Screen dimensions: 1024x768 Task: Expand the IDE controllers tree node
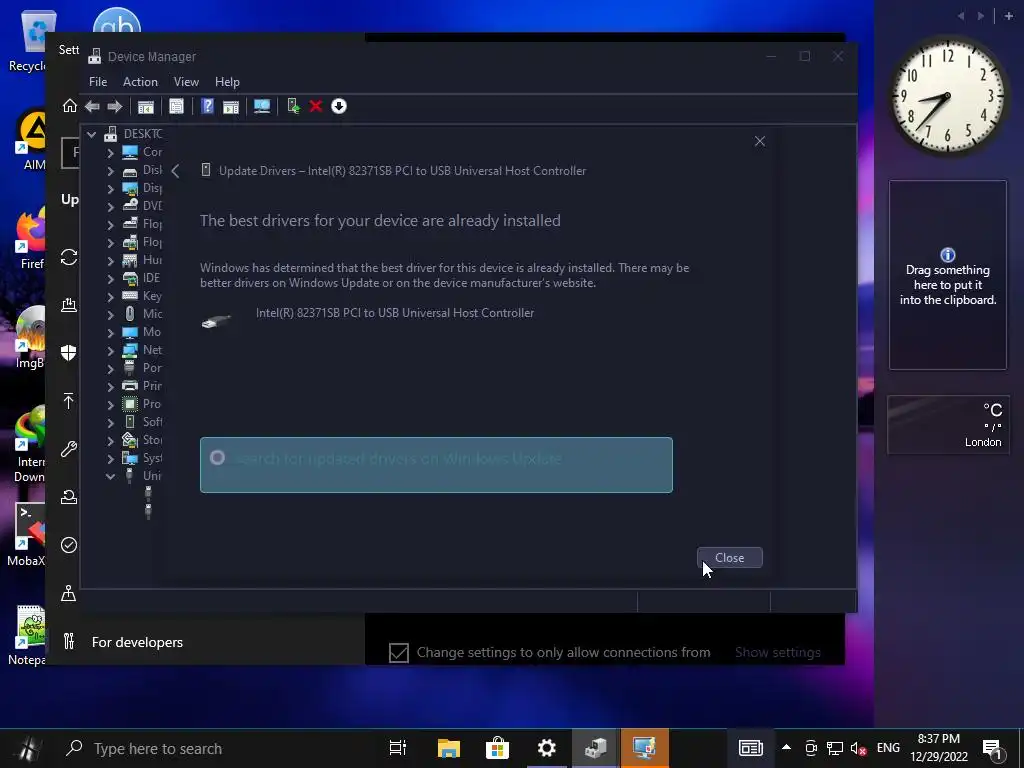110,279
